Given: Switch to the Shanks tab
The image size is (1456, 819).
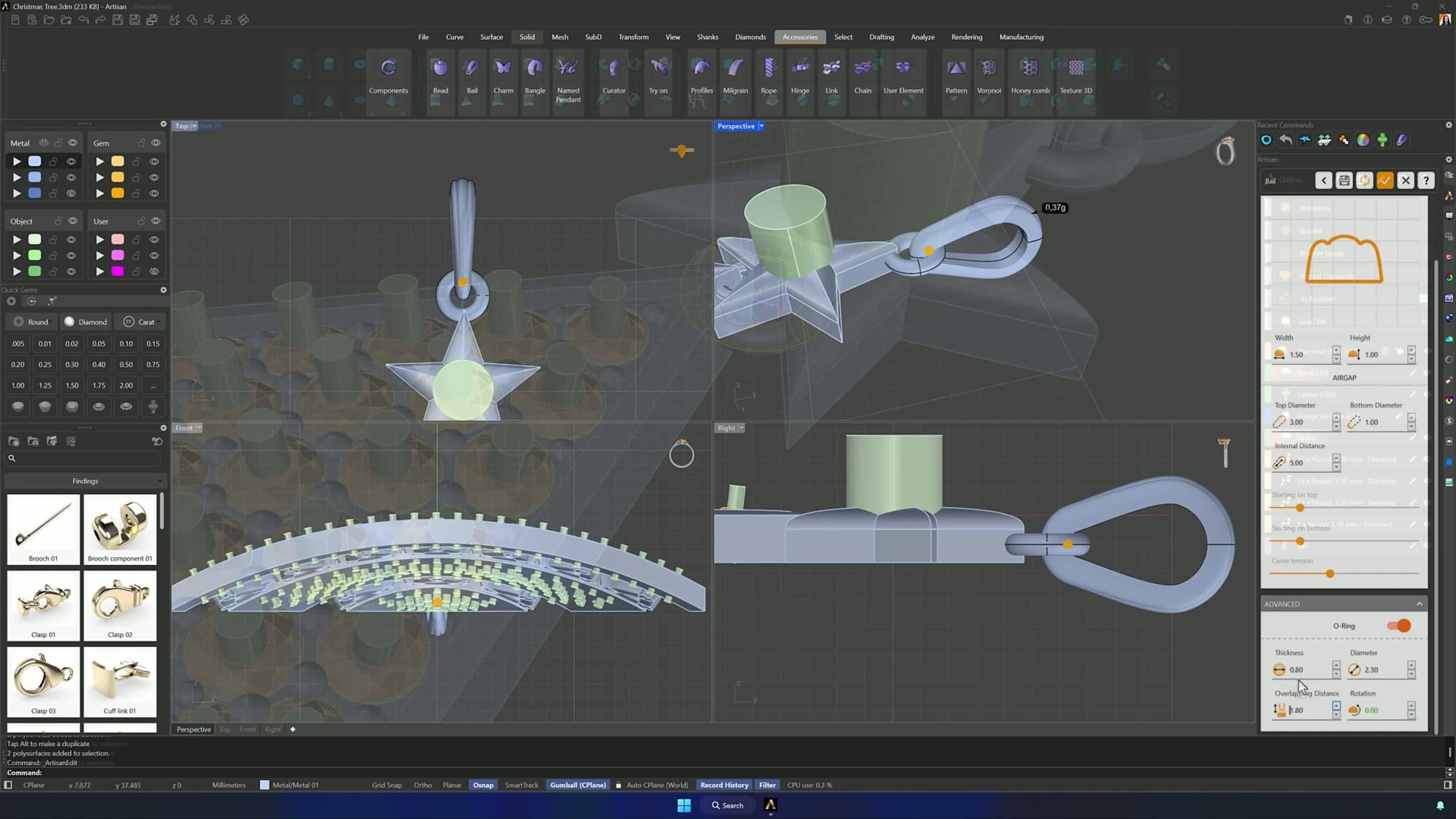Looking at the screenshot, I should [x=707, y=37].
